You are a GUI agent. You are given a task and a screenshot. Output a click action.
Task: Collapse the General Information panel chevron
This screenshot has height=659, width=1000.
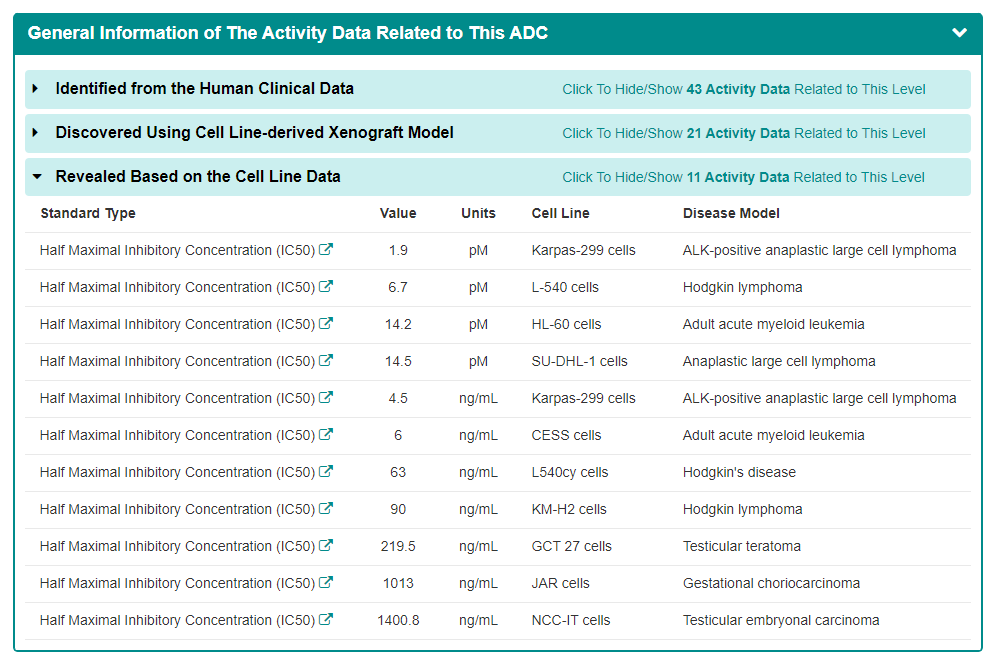(960, 33)
